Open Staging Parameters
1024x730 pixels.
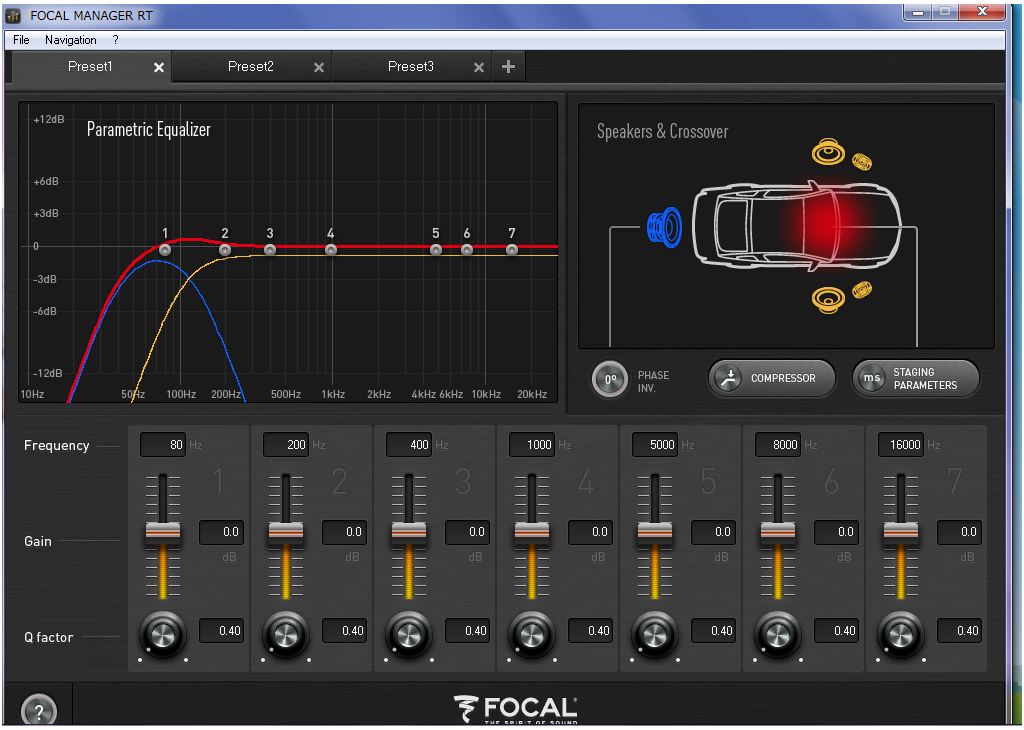pyautogui.click(x=916, y=378)
